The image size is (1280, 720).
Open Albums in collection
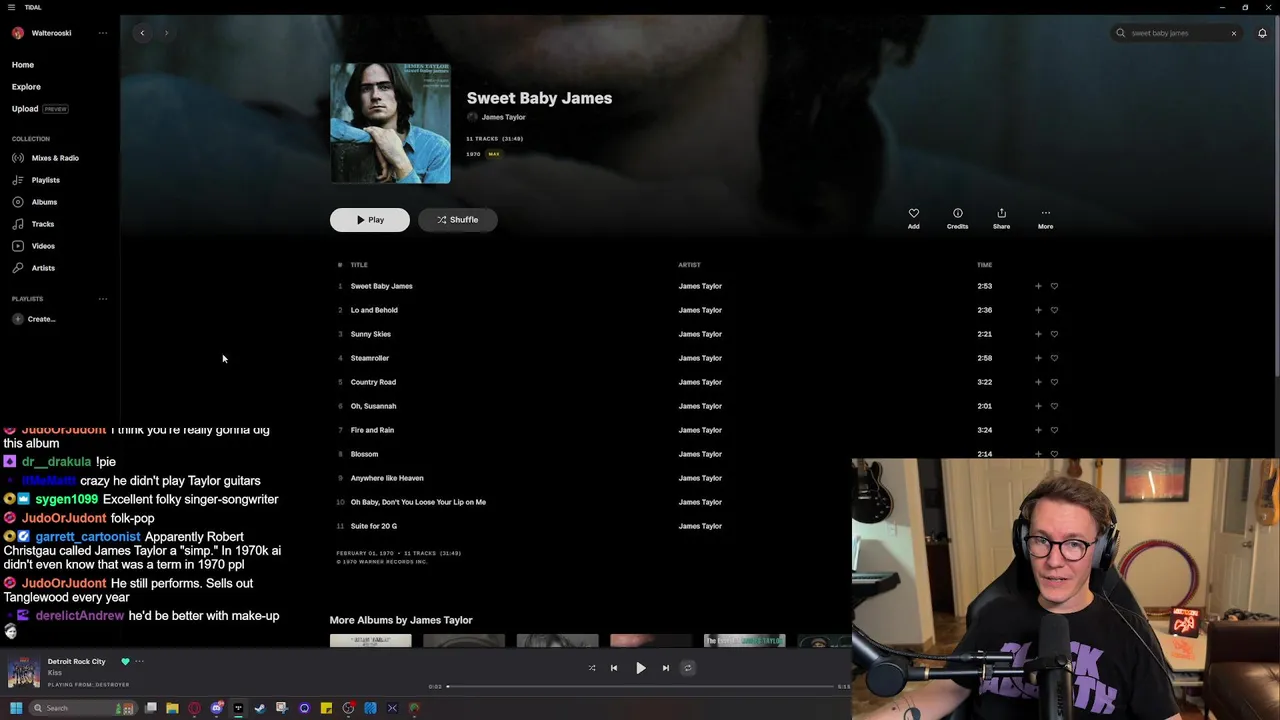point(35,202)
